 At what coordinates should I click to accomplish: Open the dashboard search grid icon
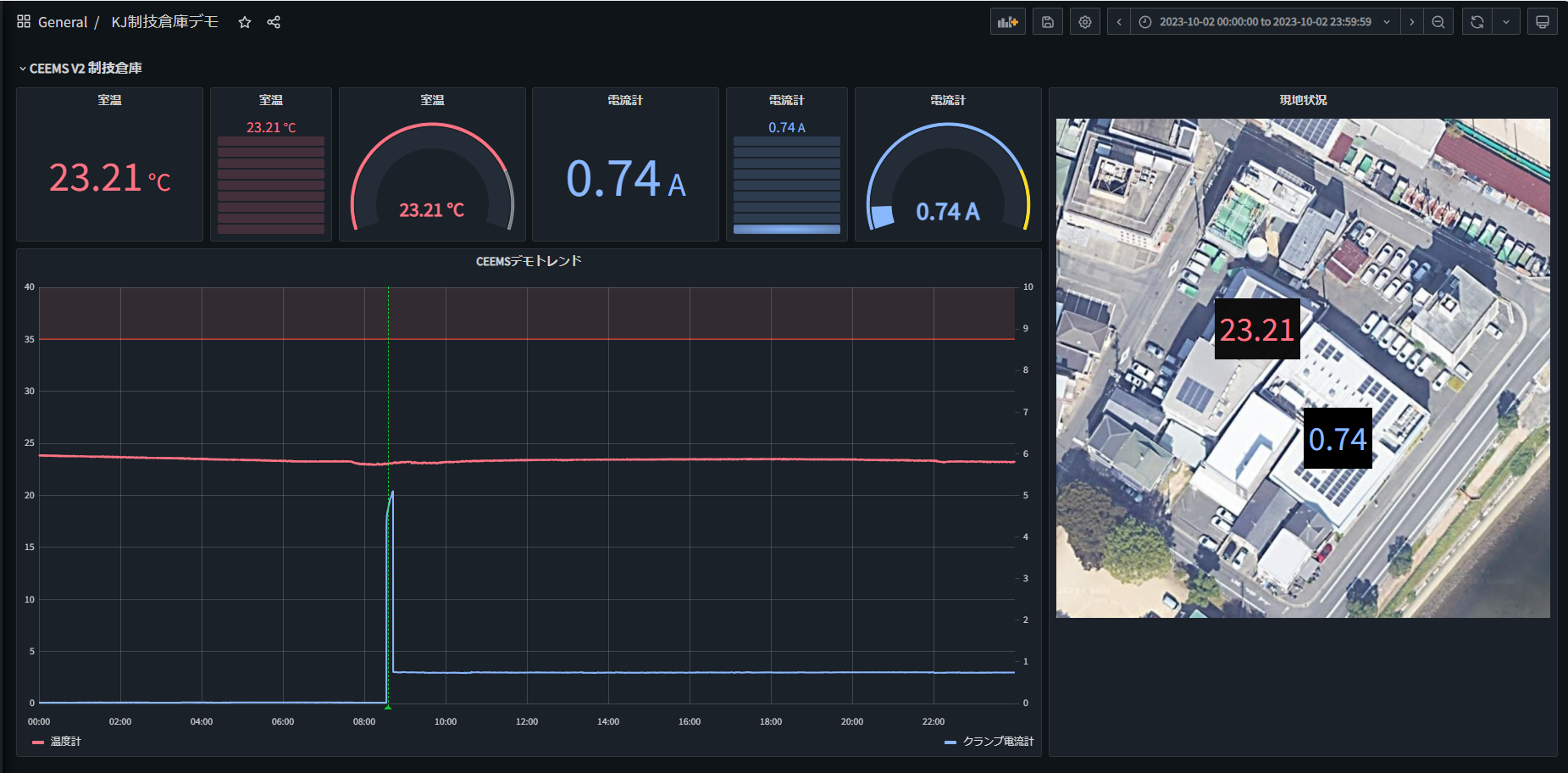point(24,22)
